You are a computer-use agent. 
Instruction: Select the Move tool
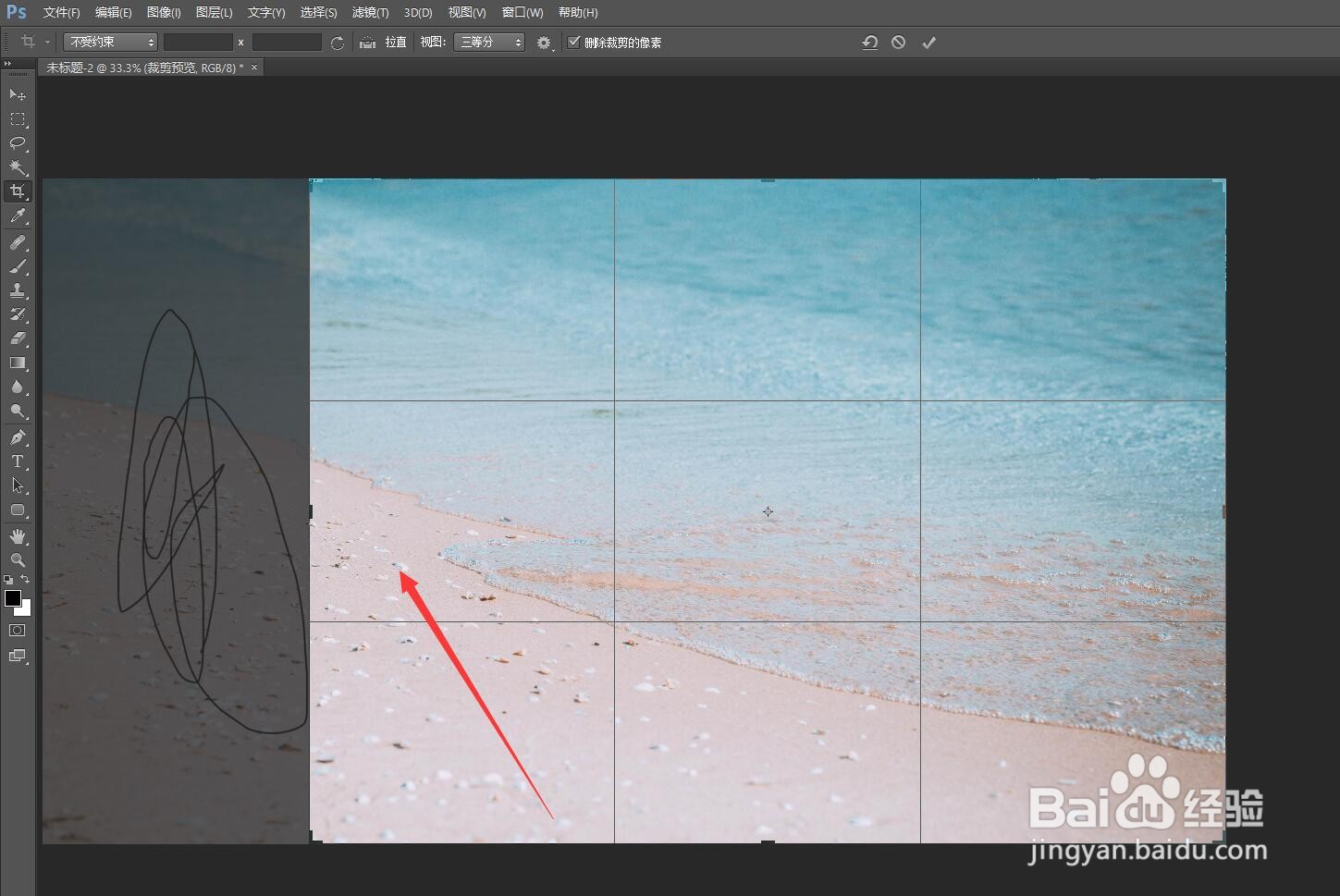coord(17,94)
